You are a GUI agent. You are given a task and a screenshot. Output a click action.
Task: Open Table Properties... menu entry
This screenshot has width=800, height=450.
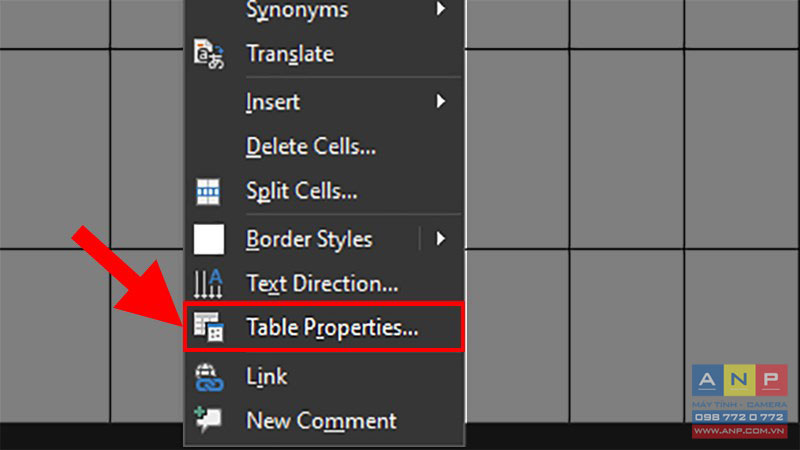[x=324, y=327]
